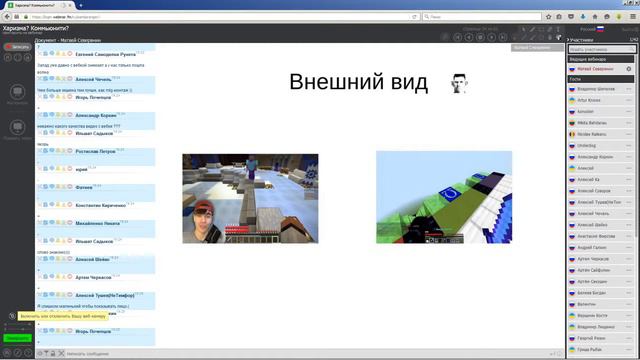Viewport: 640px width, 360px height.
Task: Open the Russian language selector
Action: pos(592,29)
